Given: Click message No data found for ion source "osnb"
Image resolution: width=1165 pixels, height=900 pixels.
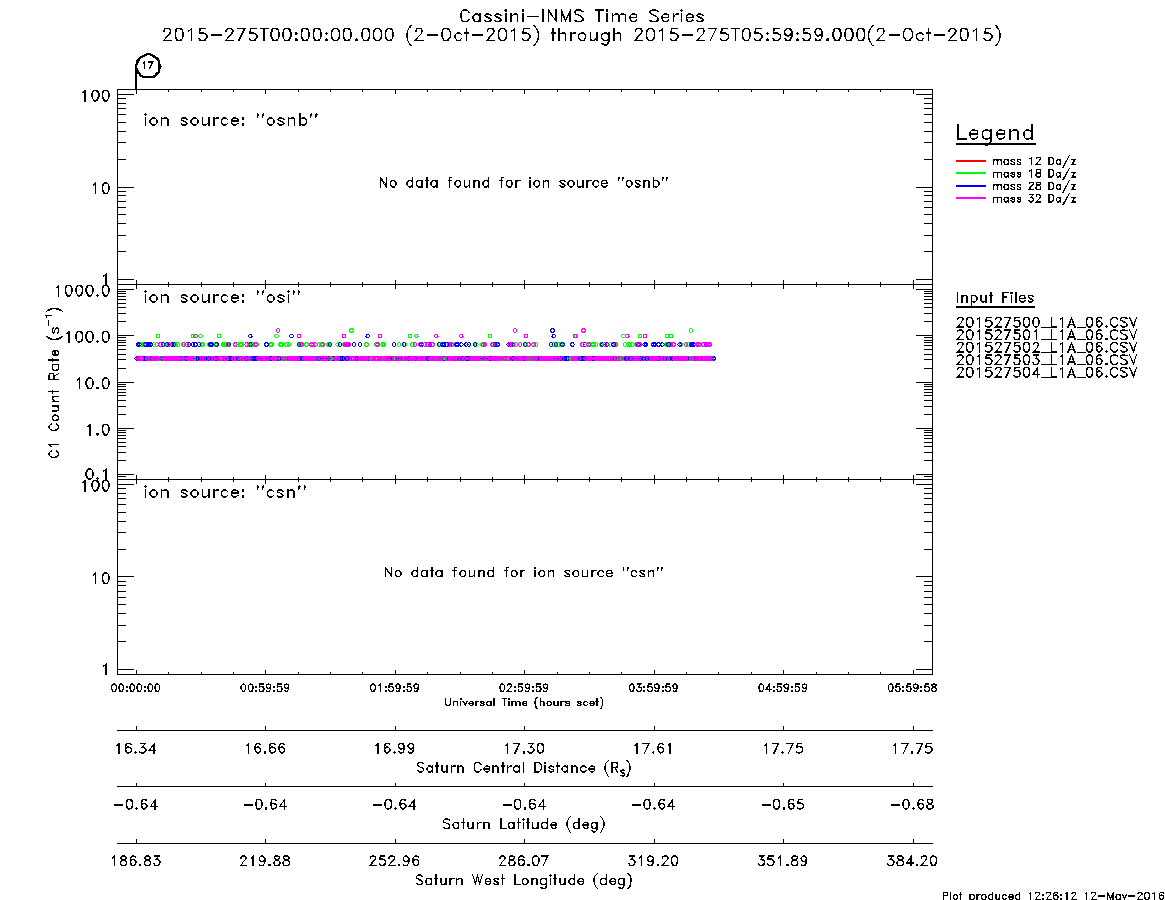Looking at the screenshot, I should [x=524, y=183].
